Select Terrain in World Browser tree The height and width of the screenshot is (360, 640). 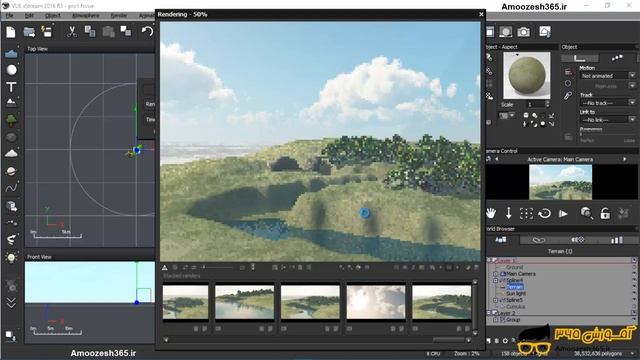click(514, 287)
